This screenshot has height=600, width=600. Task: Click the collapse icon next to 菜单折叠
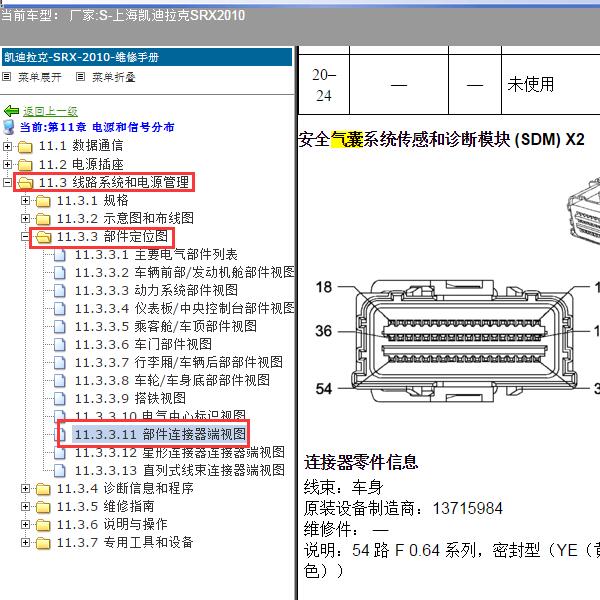click(80, 77)
